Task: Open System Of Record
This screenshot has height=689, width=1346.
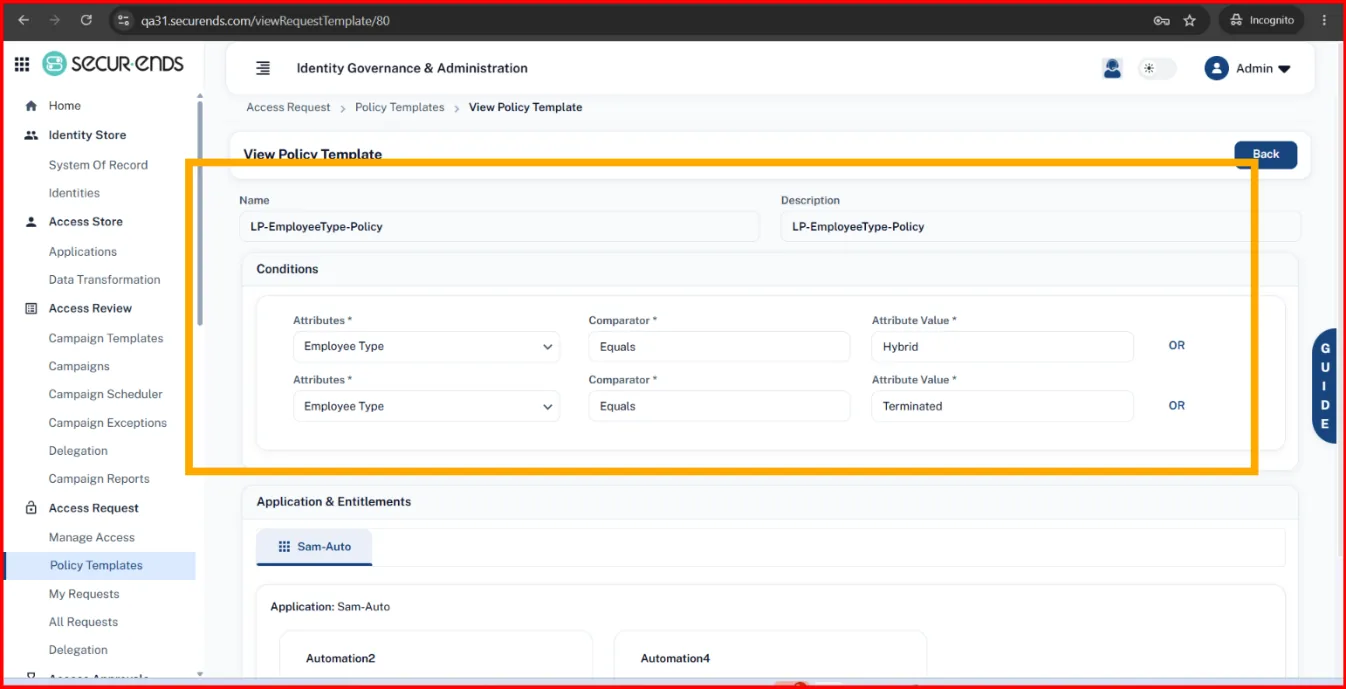Action: 98,165
